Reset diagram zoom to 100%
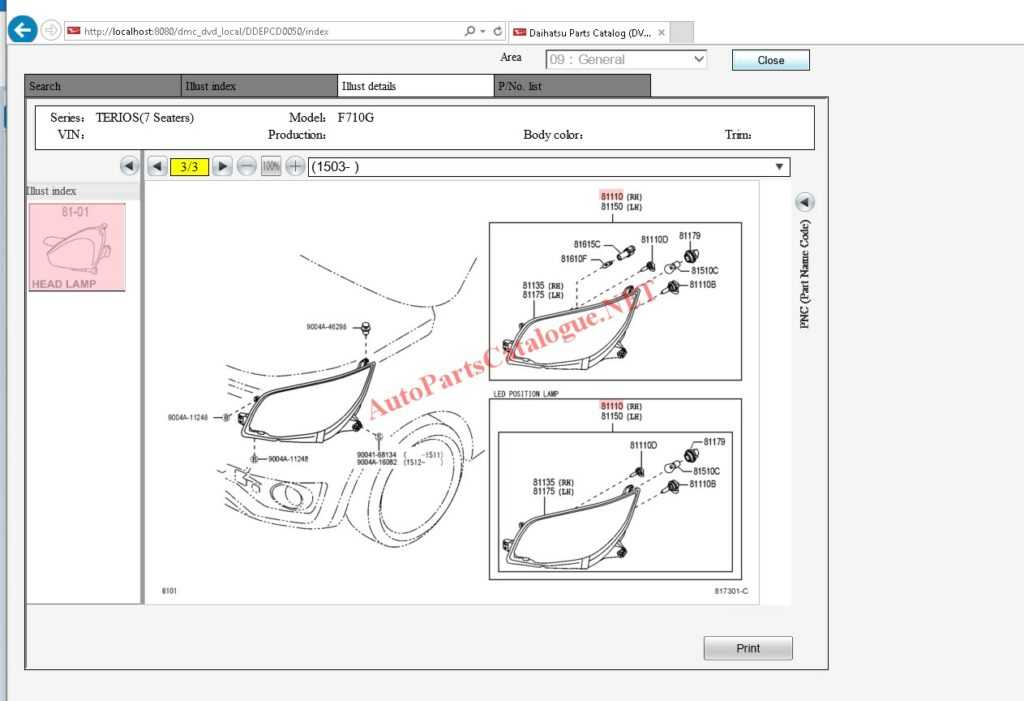The image size is (1024, 701). [271, 166]
